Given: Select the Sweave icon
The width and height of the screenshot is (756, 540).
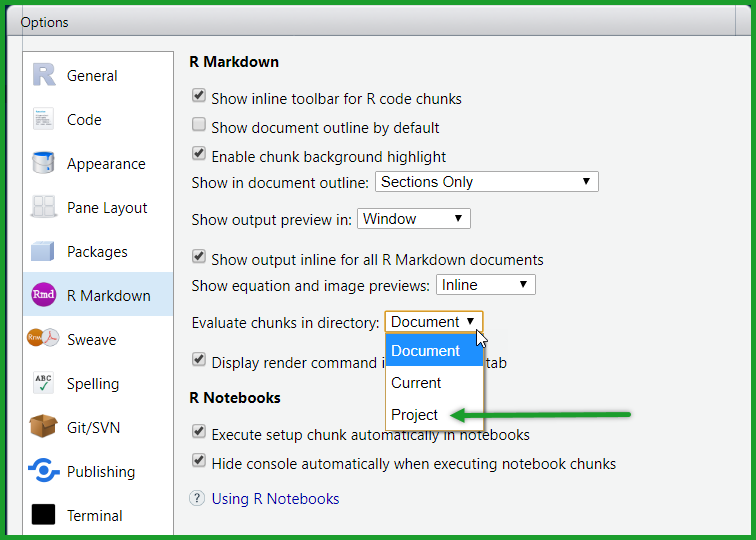Looking at the screenshot, I should 44,340.
